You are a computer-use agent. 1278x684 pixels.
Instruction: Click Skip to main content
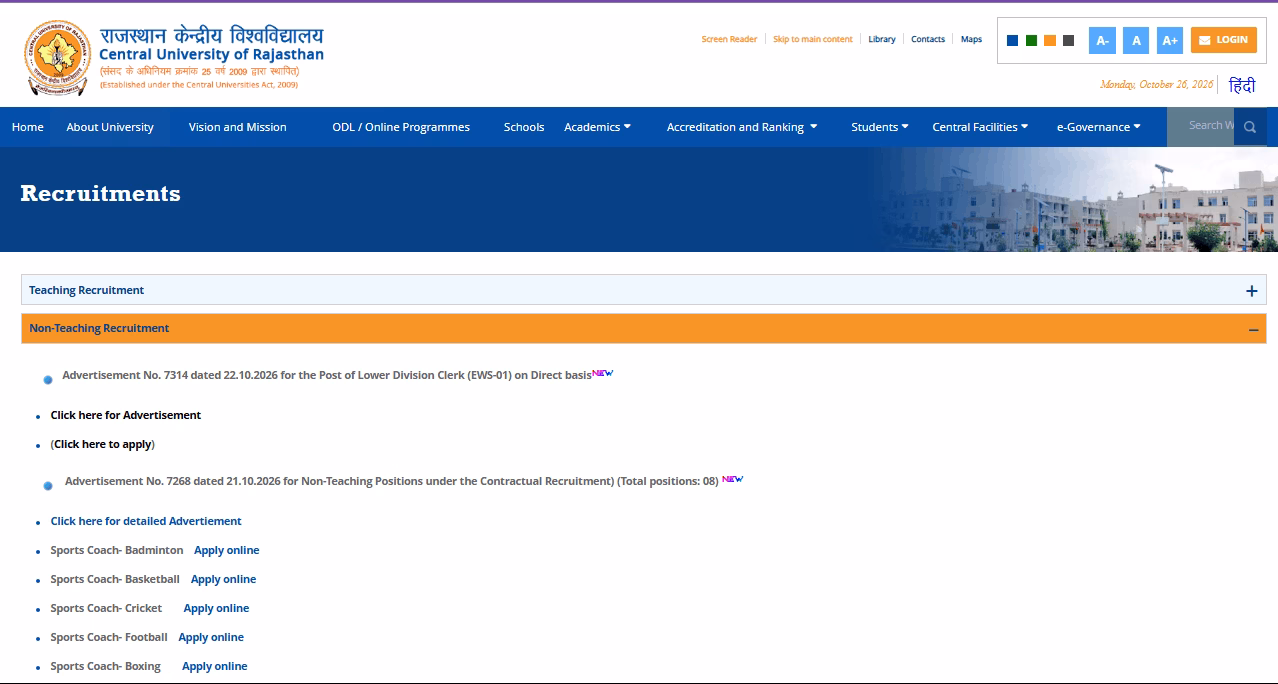pyautogui.click(x=813, y=39)
